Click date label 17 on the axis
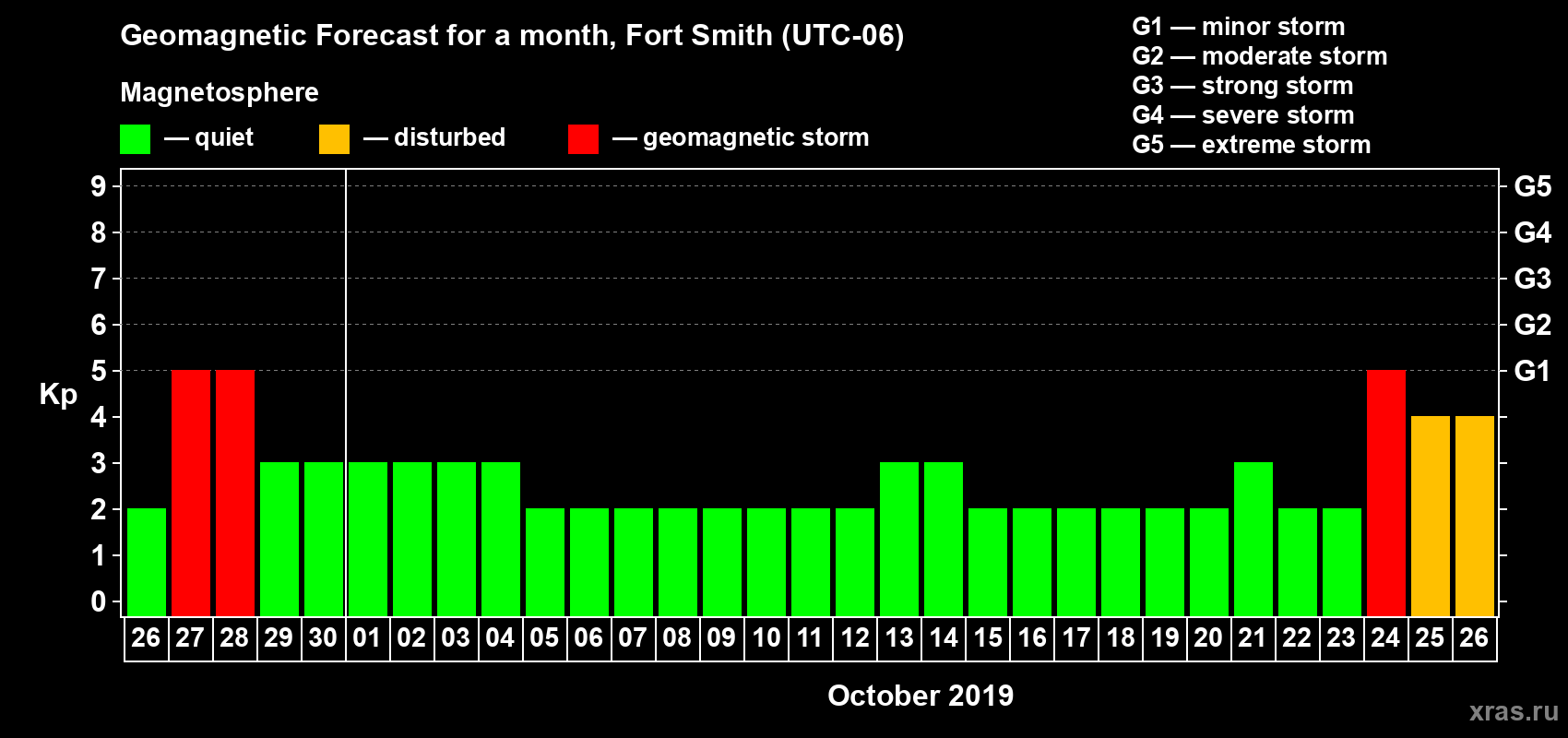 1076,638
